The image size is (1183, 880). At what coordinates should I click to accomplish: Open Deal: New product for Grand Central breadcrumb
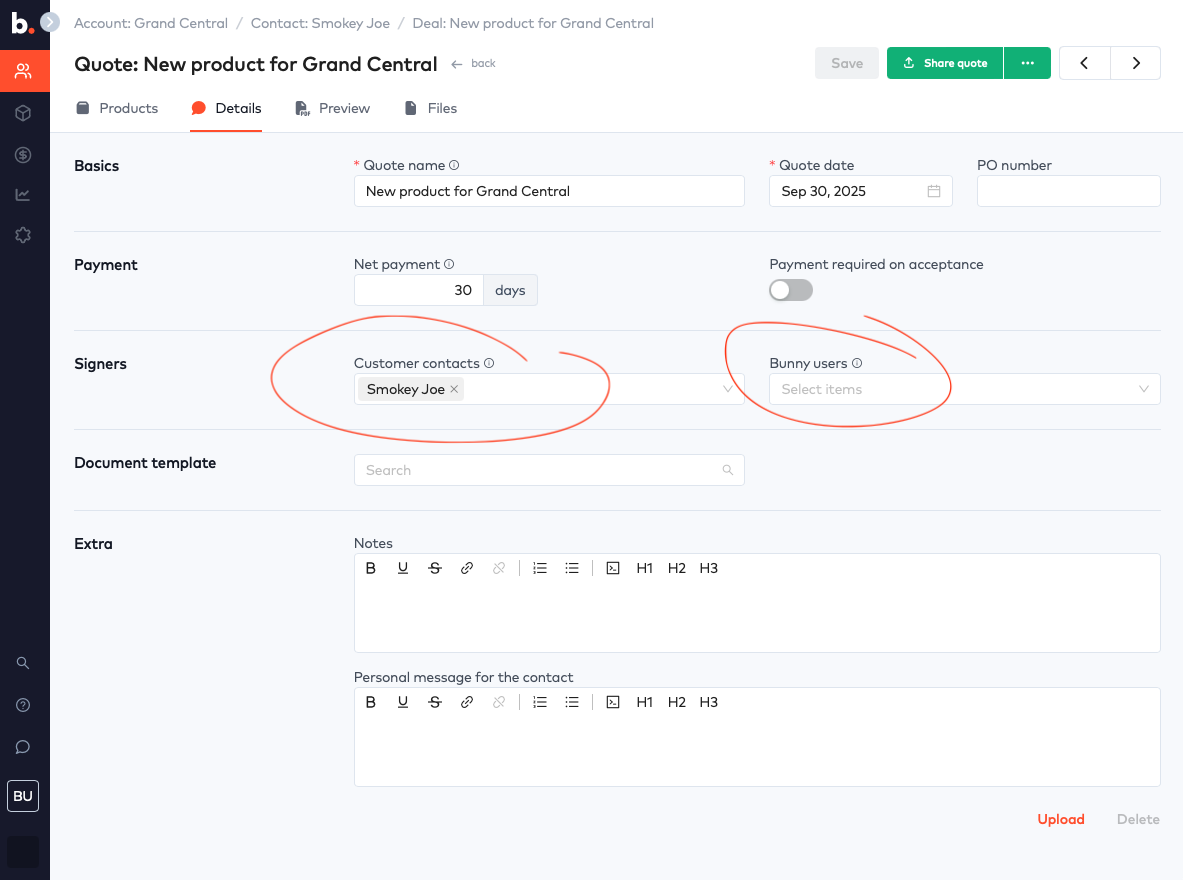533,23
